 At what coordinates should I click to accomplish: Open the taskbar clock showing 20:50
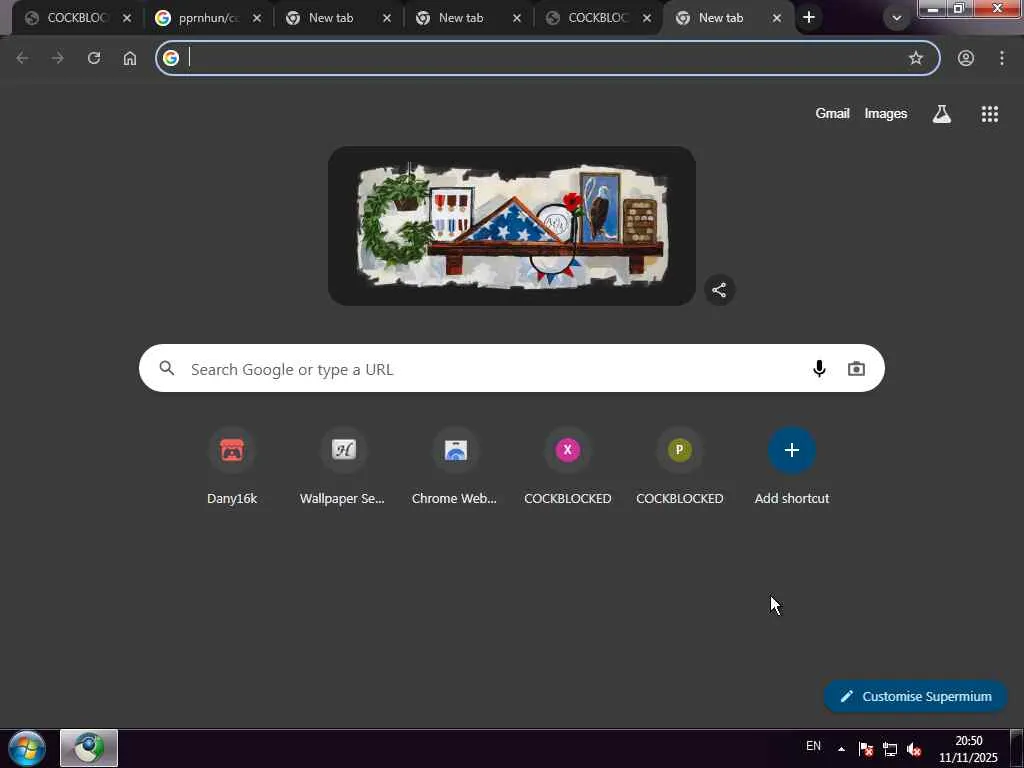tap(968, 749)
